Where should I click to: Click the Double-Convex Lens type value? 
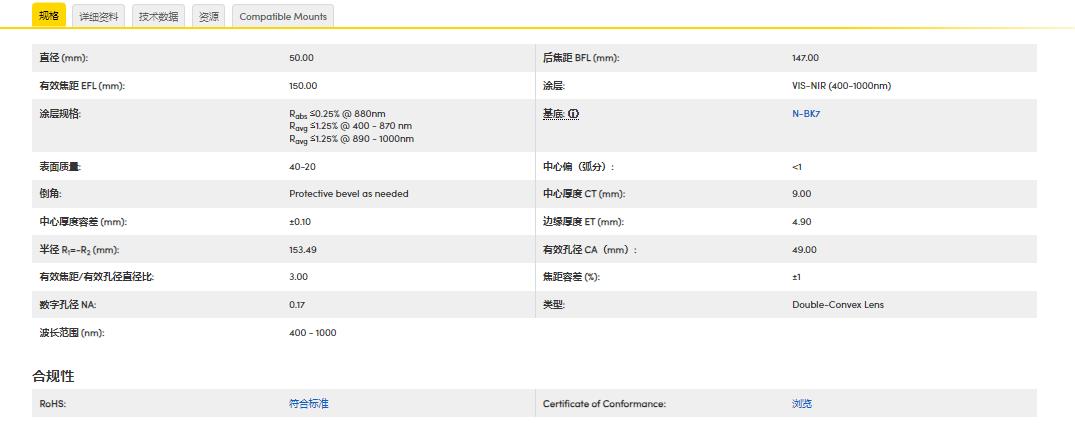[837, 305]
